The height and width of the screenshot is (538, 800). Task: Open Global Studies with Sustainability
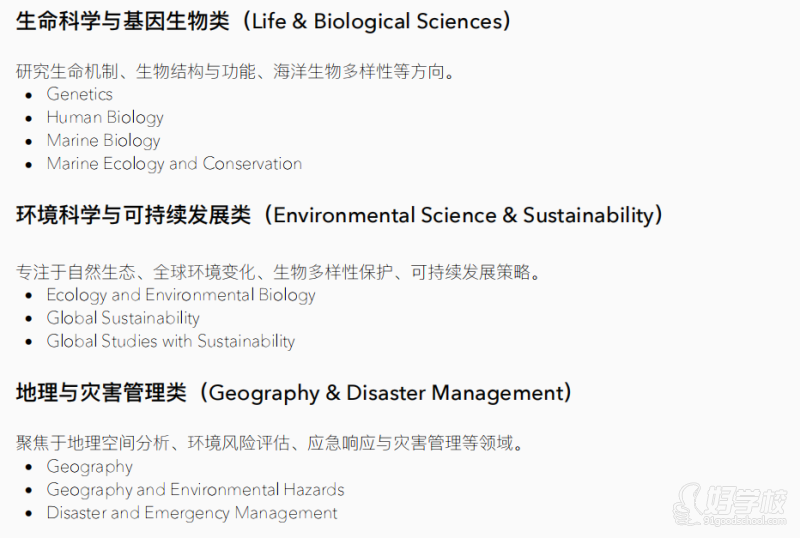click(x=170, y=341)
